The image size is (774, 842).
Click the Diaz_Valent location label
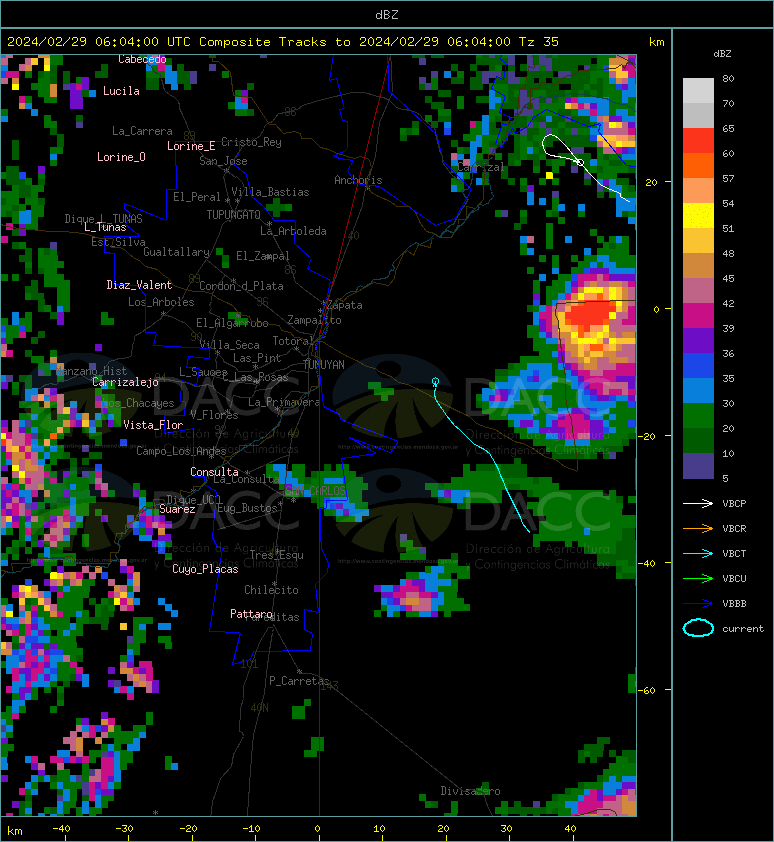pos(139,285)
